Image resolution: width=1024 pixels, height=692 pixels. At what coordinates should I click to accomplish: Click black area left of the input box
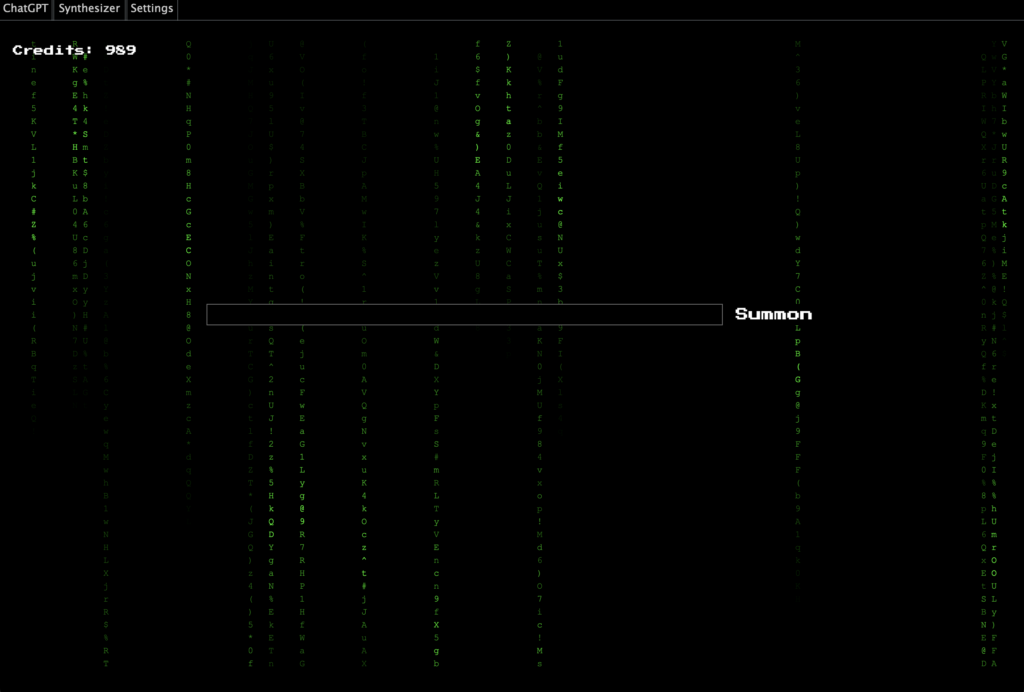[150, 314]
